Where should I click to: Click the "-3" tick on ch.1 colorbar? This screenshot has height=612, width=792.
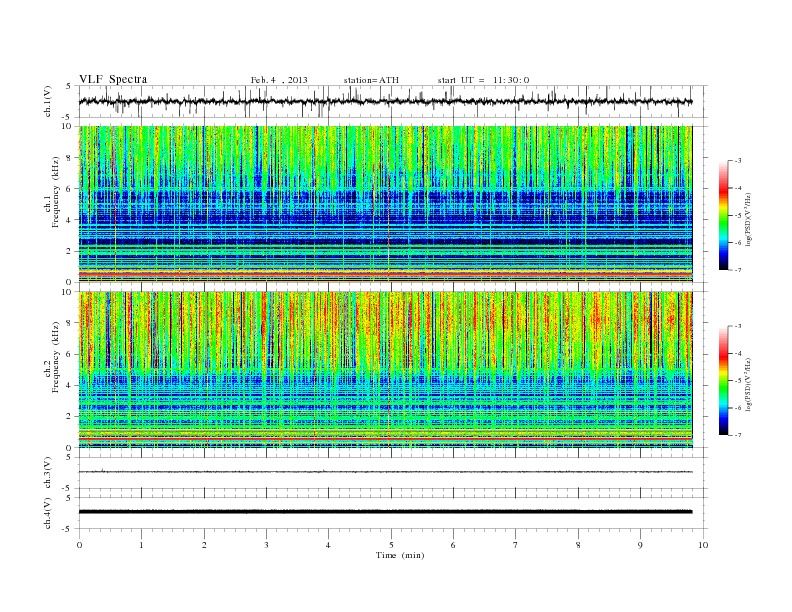(x=738, y=161)
